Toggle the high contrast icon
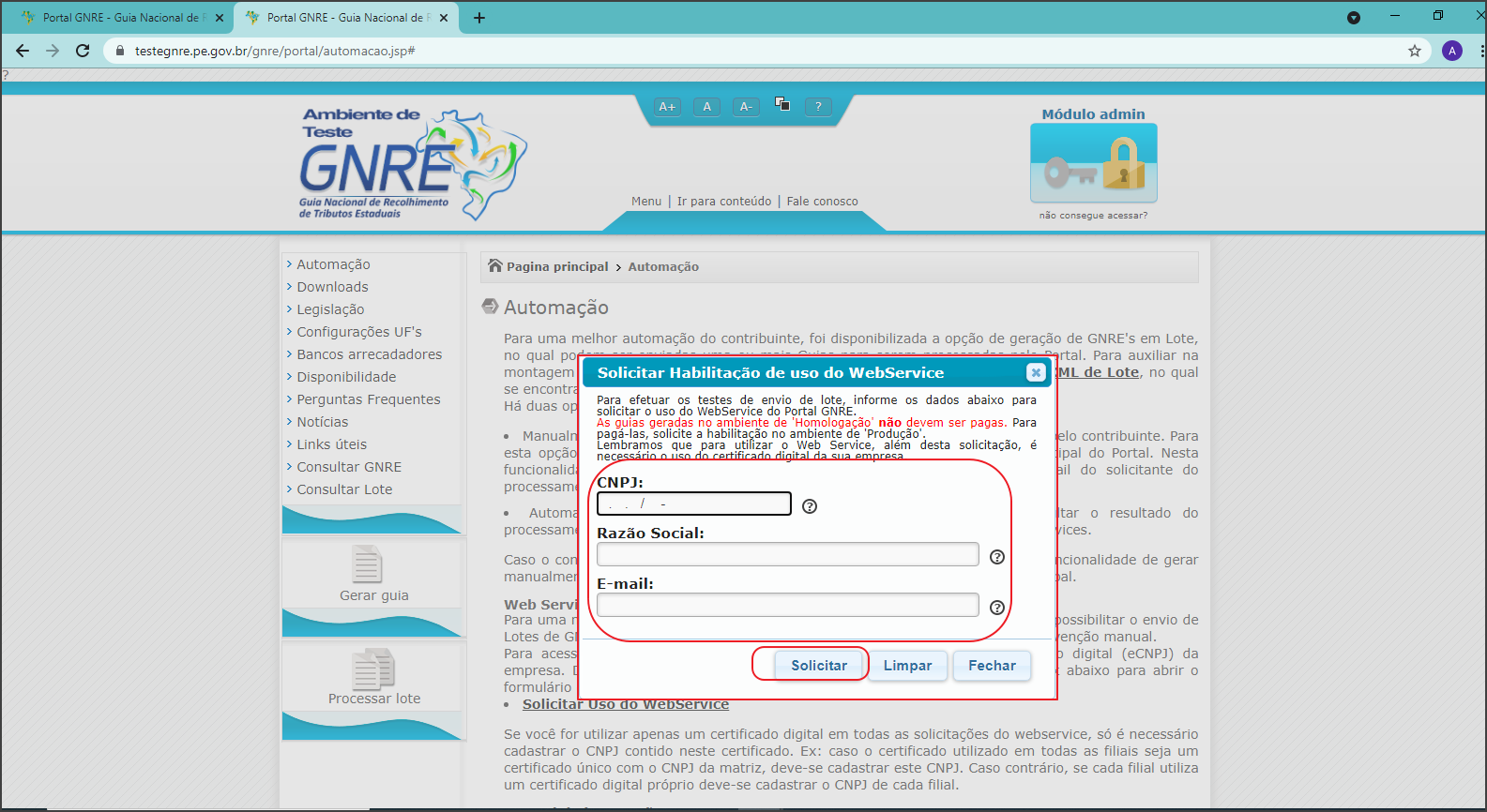Screen dimensions: 1487x812 [782, 104]
